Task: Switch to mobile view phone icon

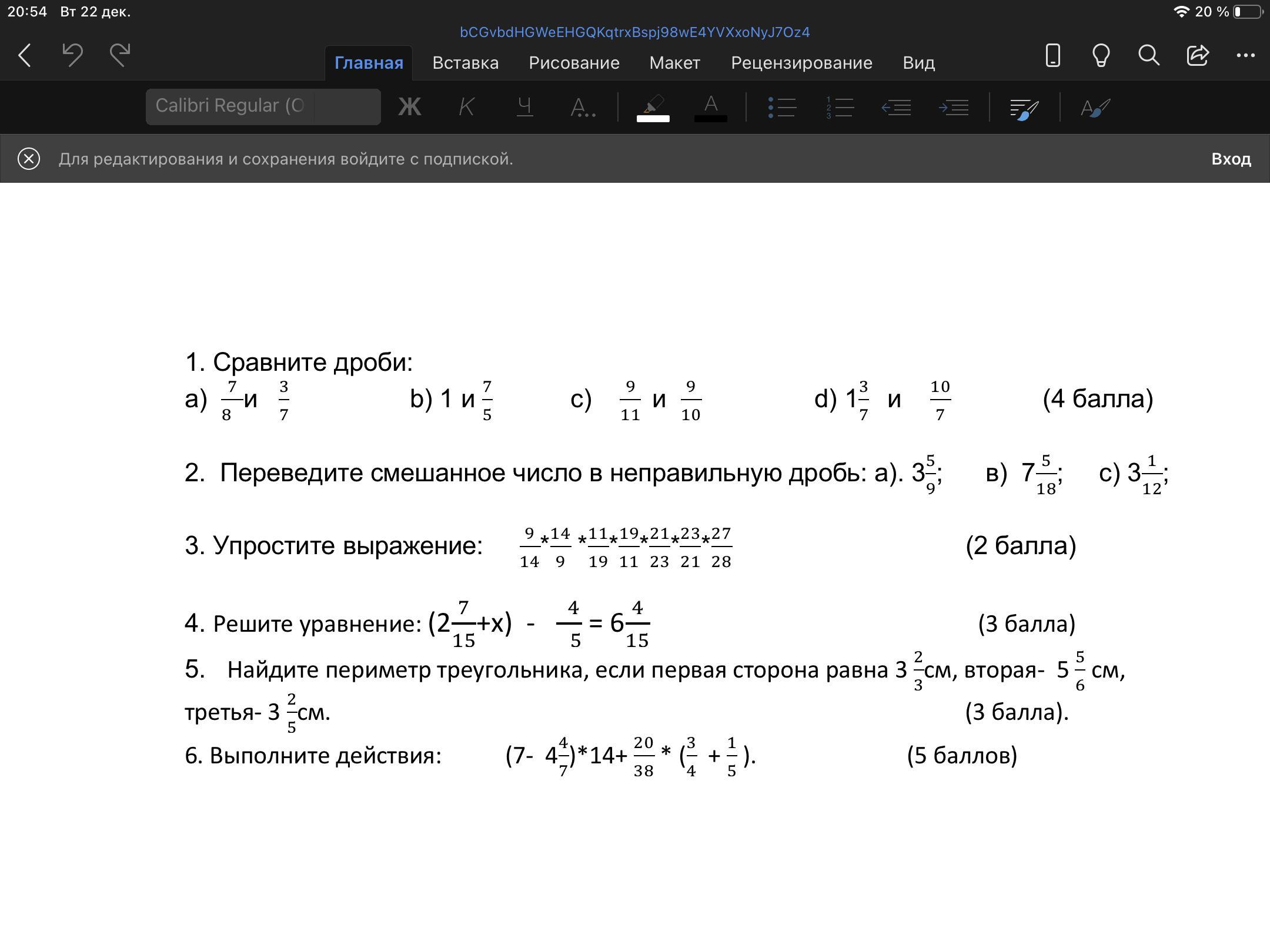Action: click(1052, 55)
